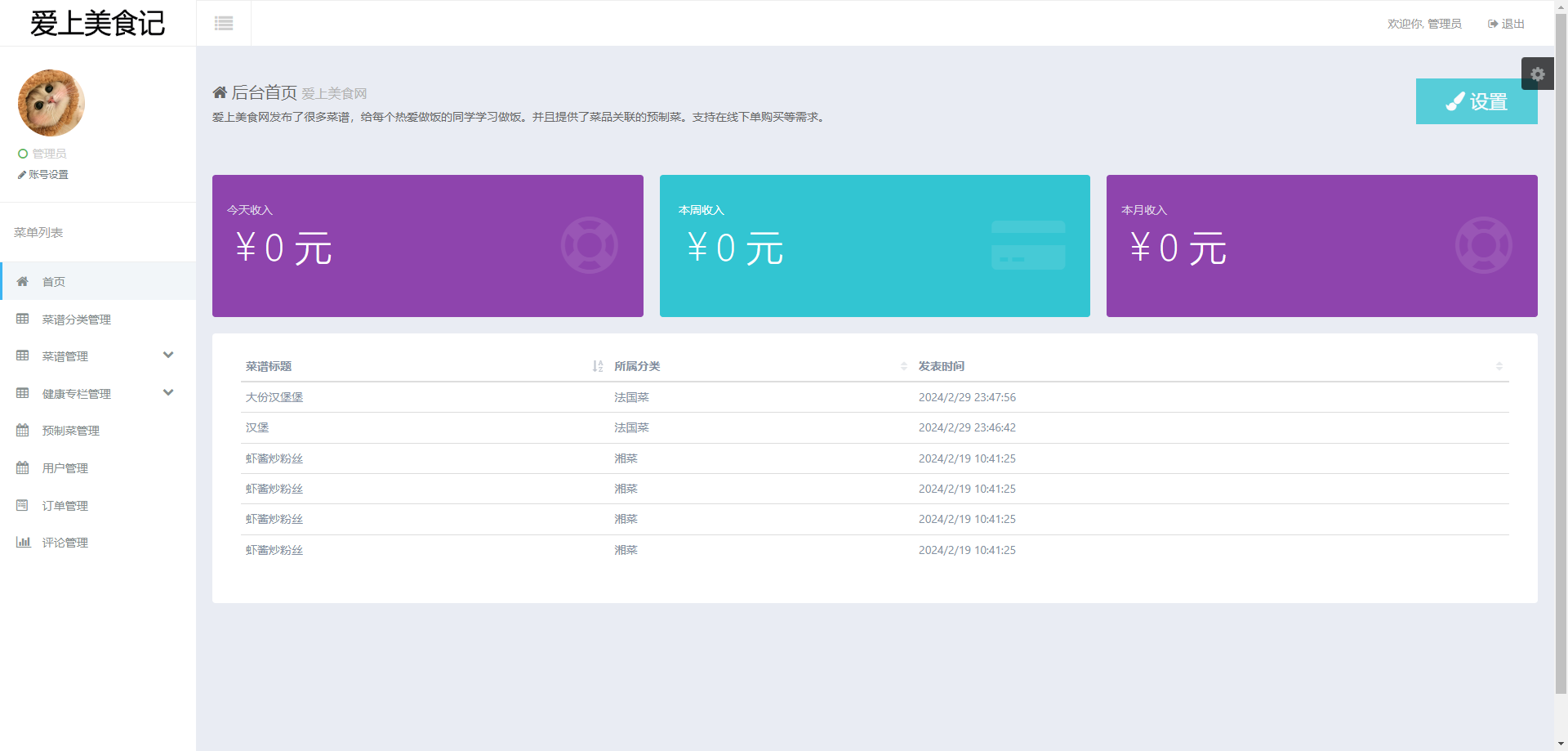1568x751 pixels.
Task: Expand the 菜谱管理 submenu chevron
Action: coord(168,355)
